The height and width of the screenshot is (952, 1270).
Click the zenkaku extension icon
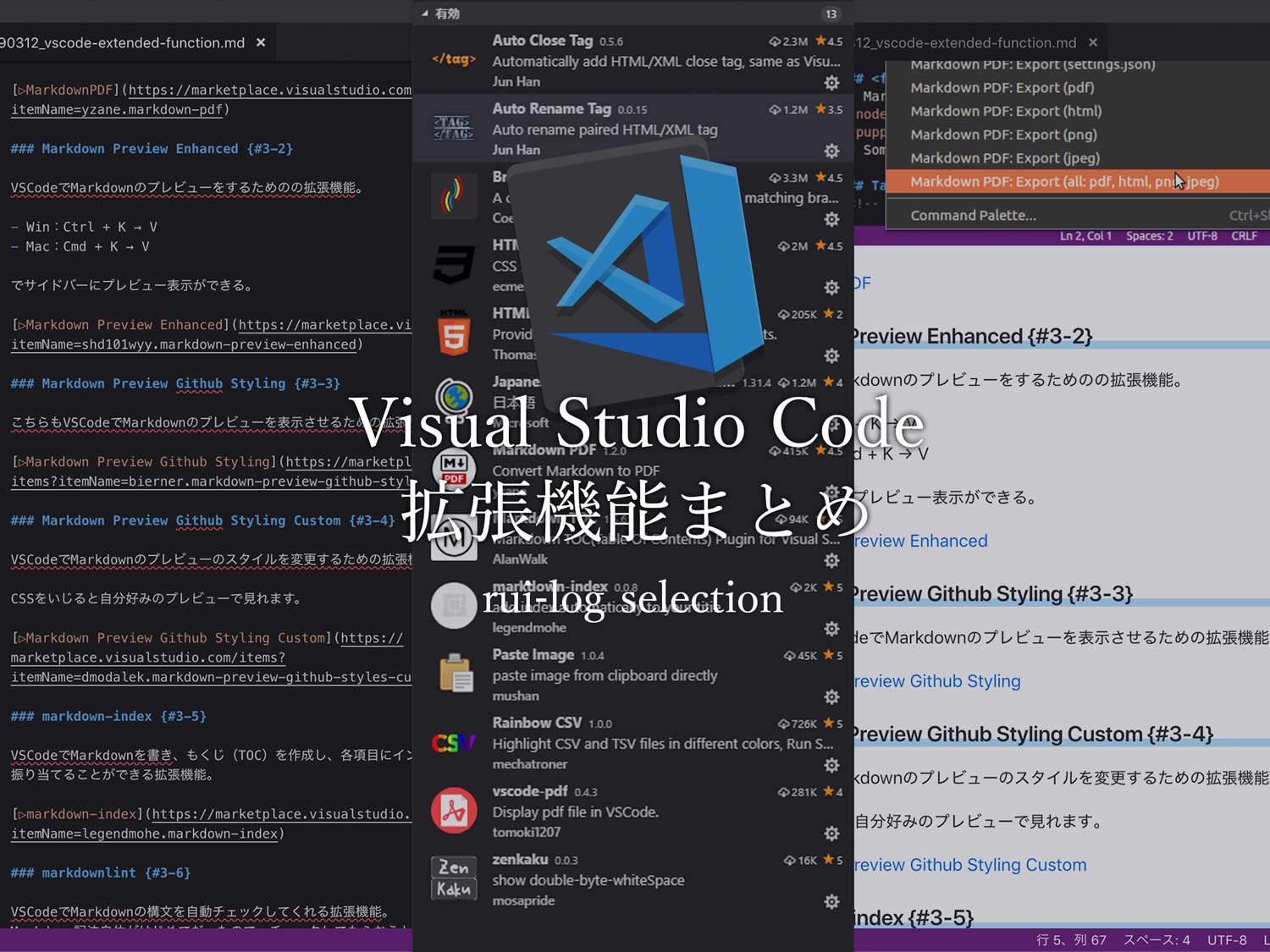pyautogui.click(x=454, y=878)
